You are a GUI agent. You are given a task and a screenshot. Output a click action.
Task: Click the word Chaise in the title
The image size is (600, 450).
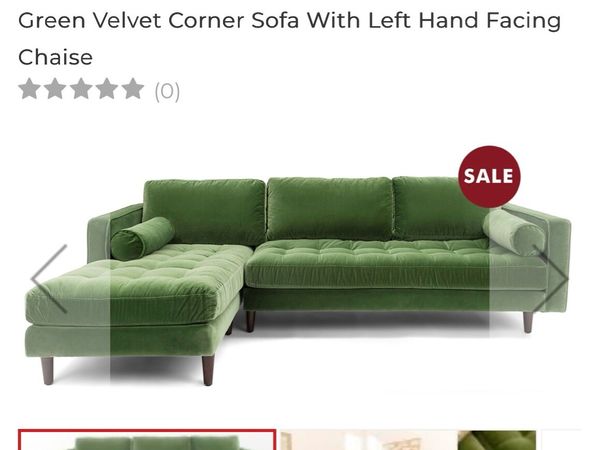click(55, 57)
